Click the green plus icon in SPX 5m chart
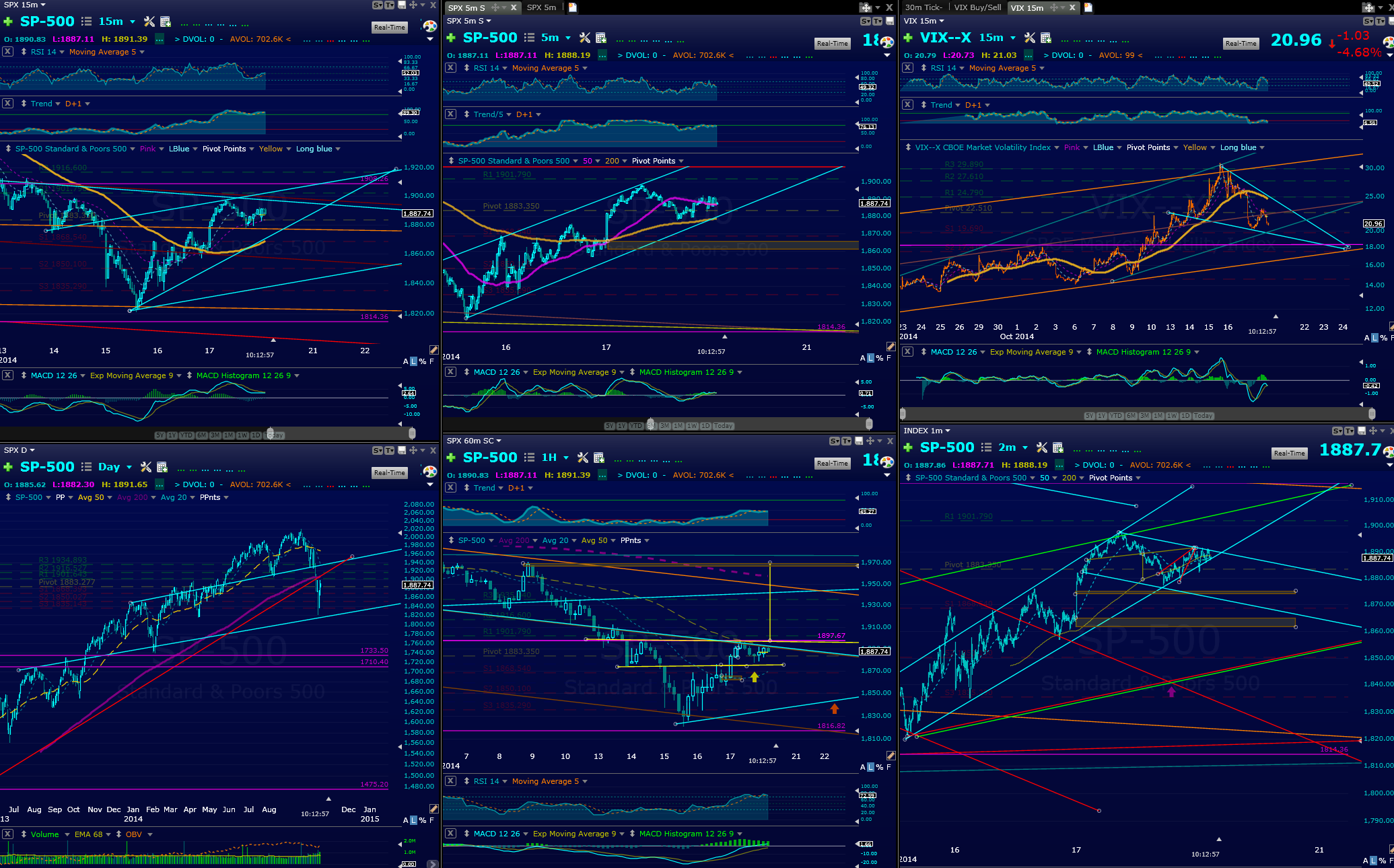 click(451, 38)
